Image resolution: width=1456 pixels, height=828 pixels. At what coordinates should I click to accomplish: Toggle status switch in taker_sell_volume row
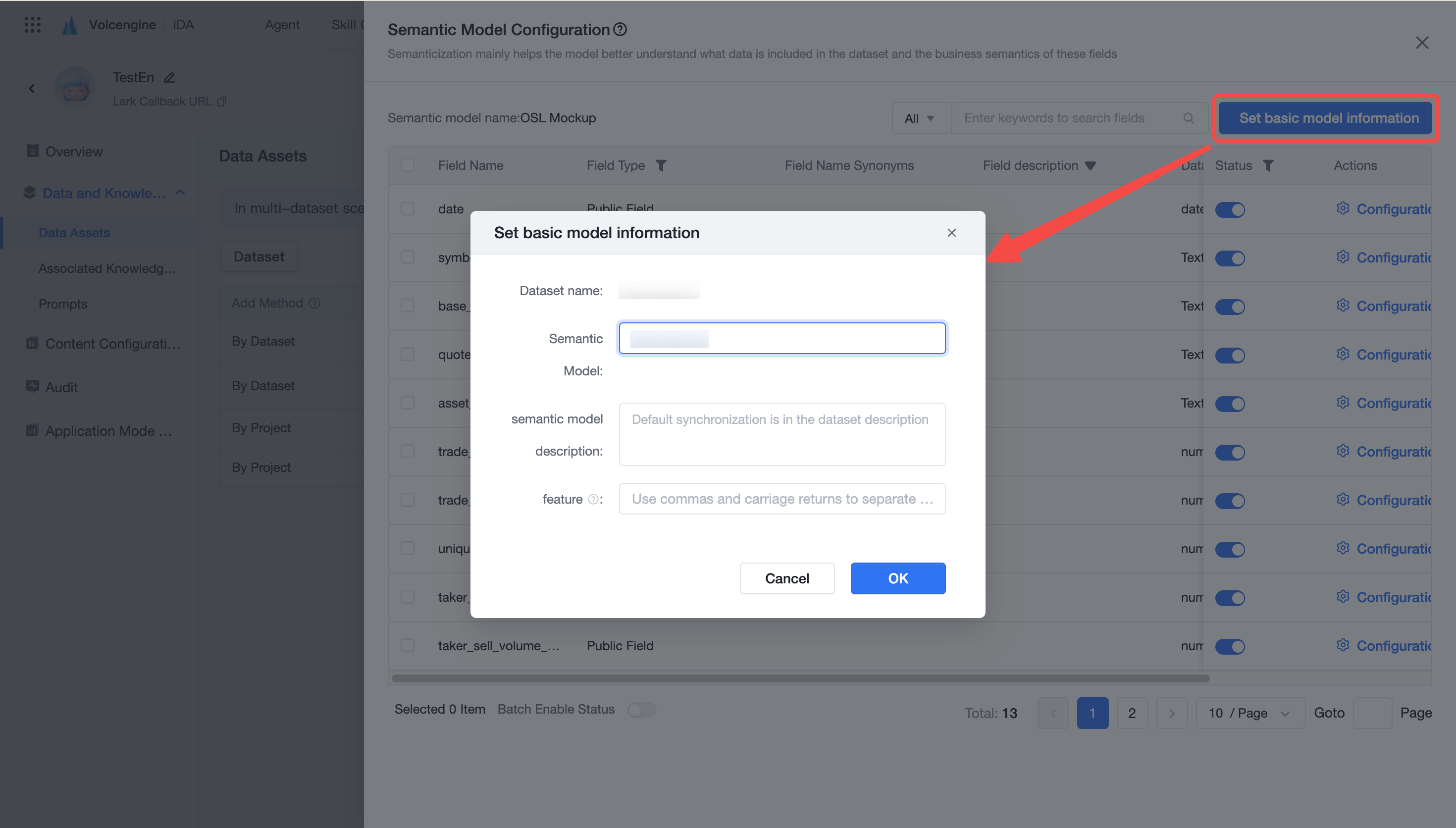(x=1230, y=647)
